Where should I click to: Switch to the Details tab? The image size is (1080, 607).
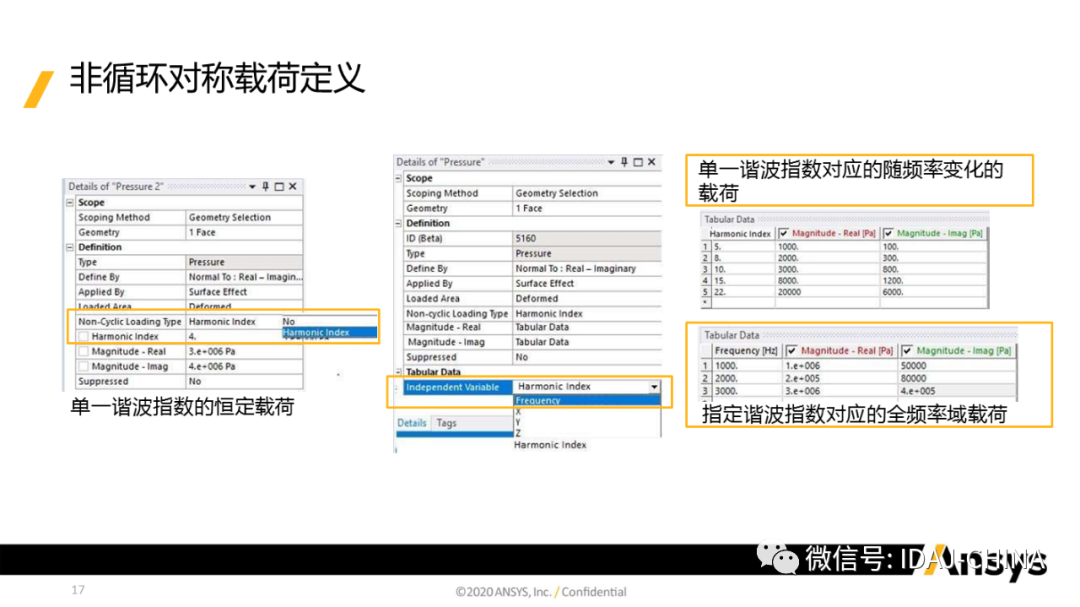point(412,423)
